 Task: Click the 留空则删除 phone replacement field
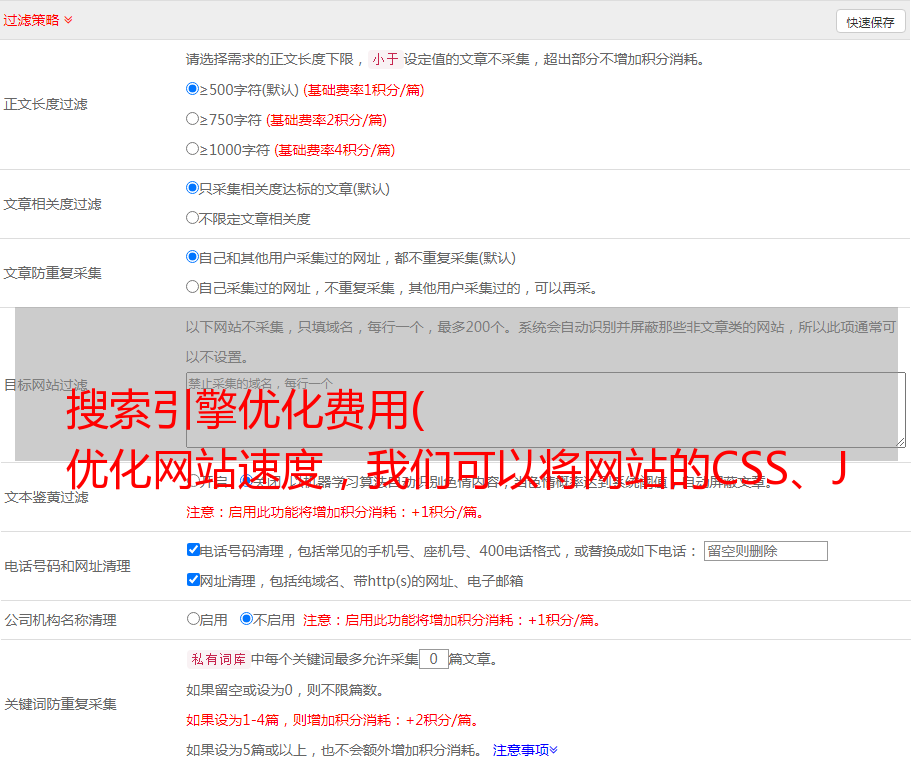pos(765,551)
